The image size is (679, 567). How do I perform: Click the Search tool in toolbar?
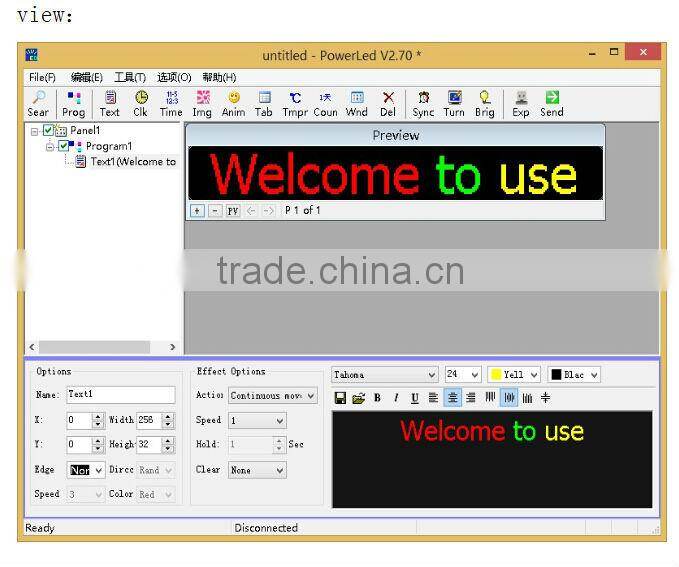(x=38, y=103)
